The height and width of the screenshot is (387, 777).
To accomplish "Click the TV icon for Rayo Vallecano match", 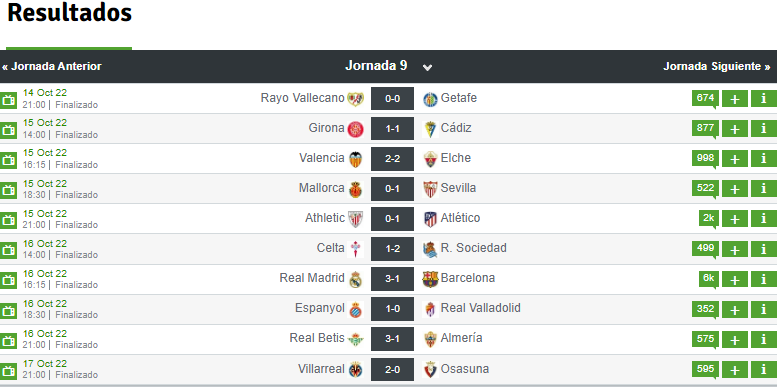I will click(x=8, y=100).
